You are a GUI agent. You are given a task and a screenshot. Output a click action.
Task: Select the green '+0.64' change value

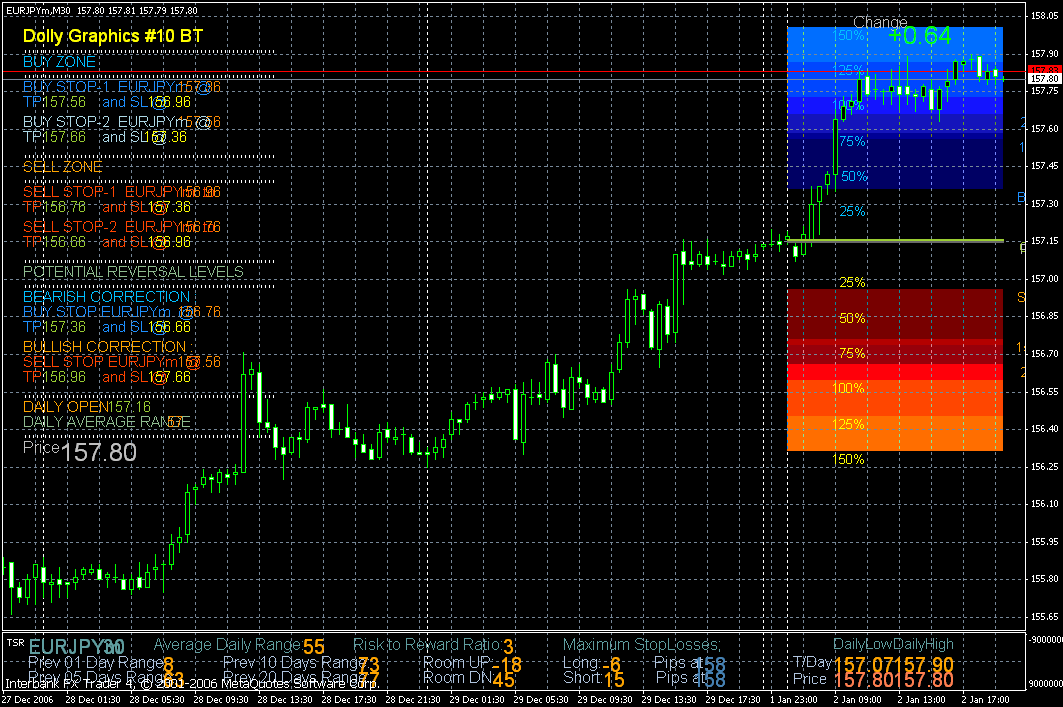click(920, 36)
